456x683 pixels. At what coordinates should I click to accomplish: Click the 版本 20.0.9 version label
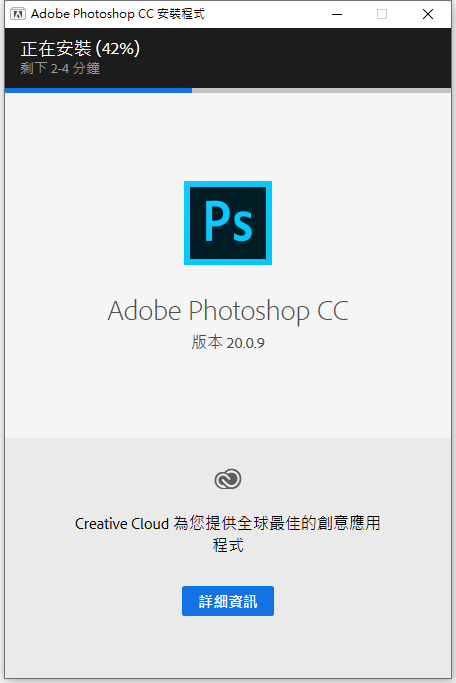coord(228,343)
